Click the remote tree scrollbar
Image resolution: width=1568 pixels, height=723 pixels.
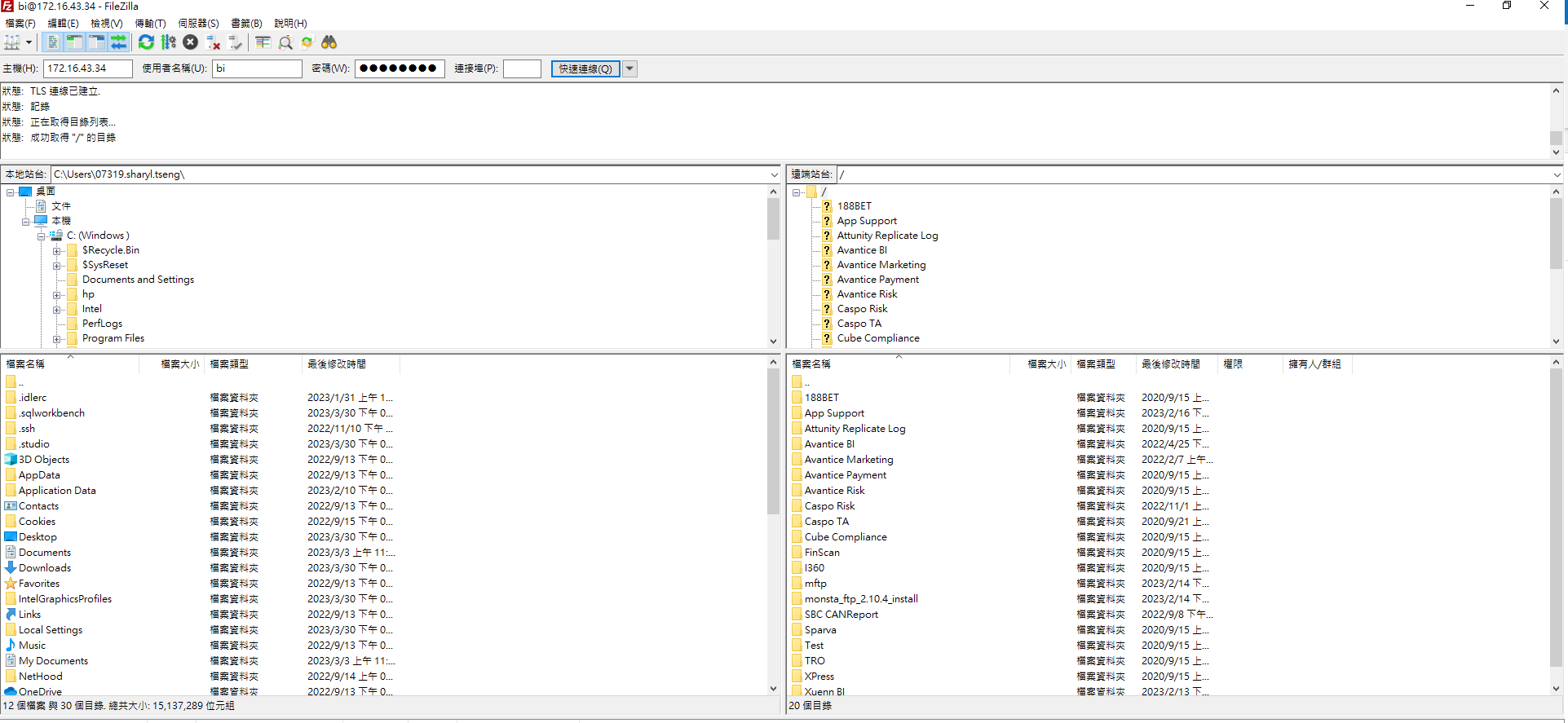point(1556,232)
